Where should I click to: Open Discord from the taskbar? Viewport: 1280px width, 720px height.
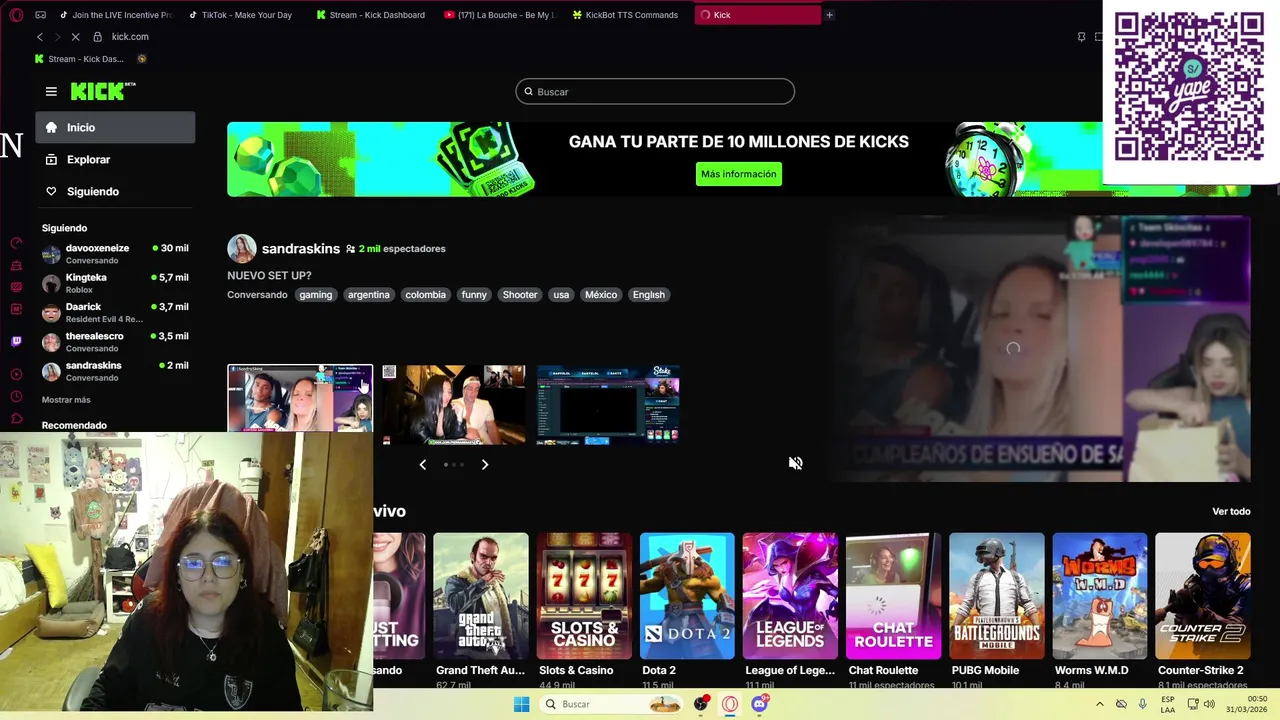[x=759, y=704]
